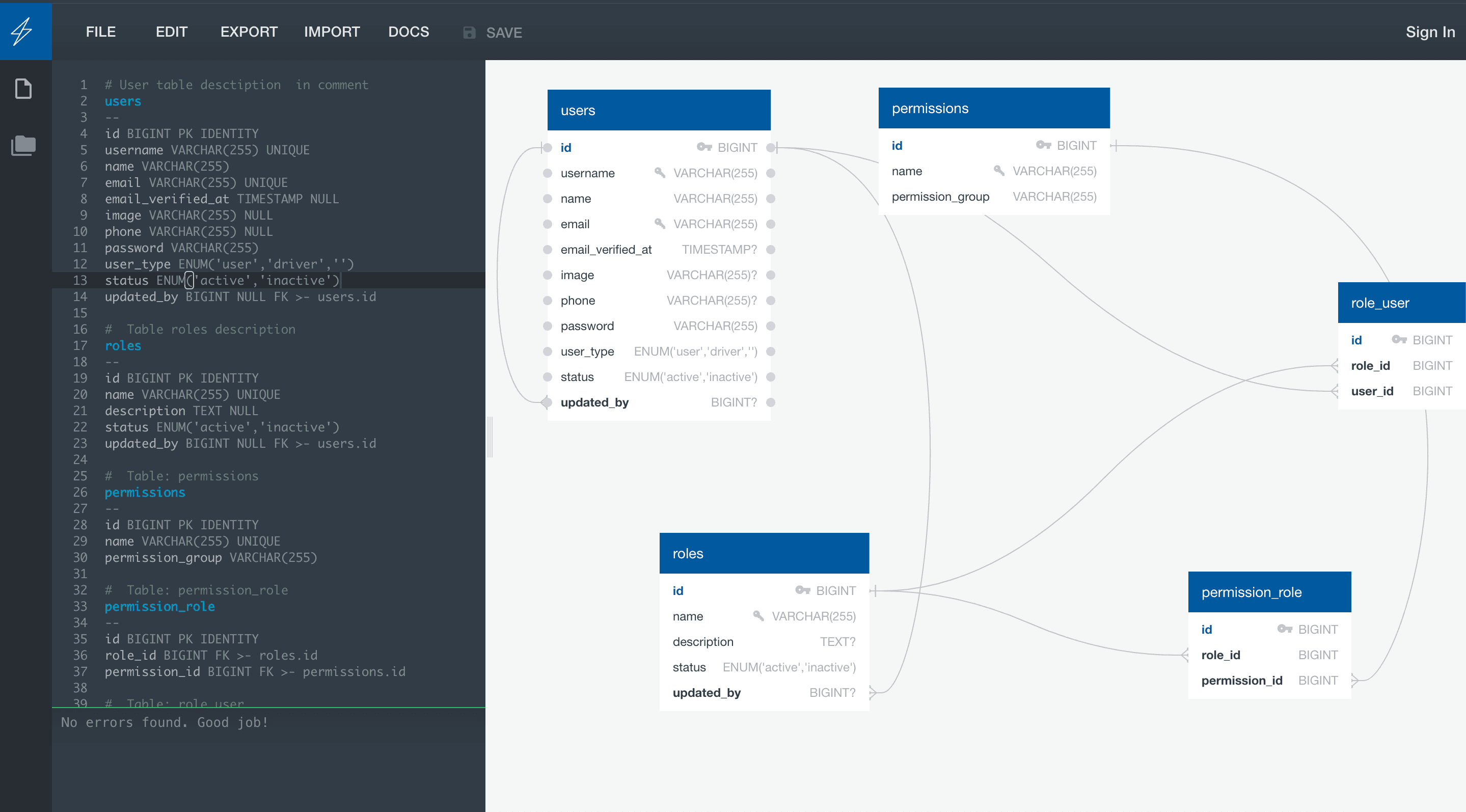
Task: Open the DOCS link
Action: 408,32
